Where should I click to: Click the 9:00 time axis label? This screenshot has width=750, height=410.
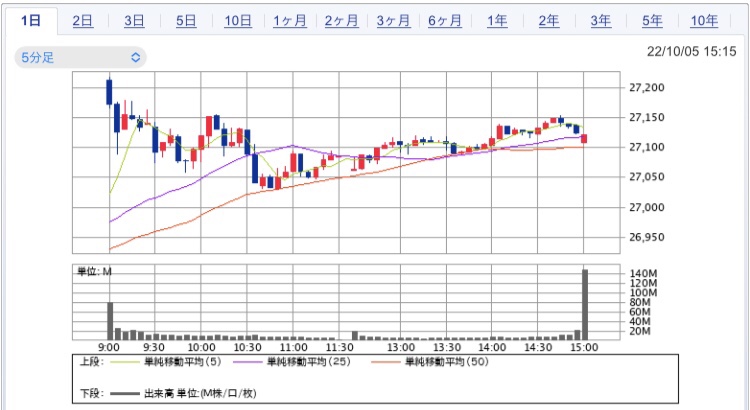(x=110, y=348)
